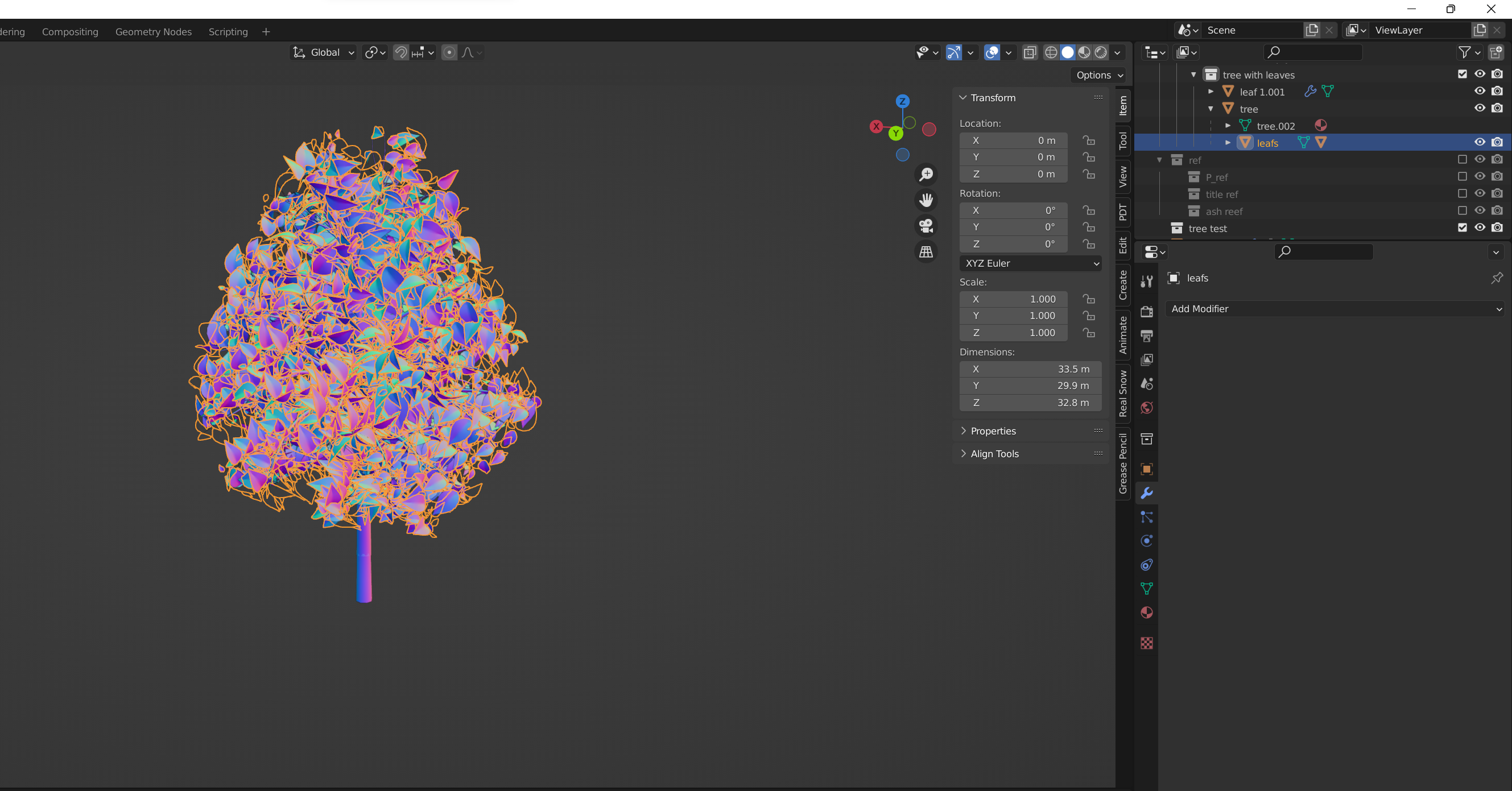The height and width of the screenshot is (791, 1512).
Task: Toggle the camera view icon
Action: (x=926, y=226)
